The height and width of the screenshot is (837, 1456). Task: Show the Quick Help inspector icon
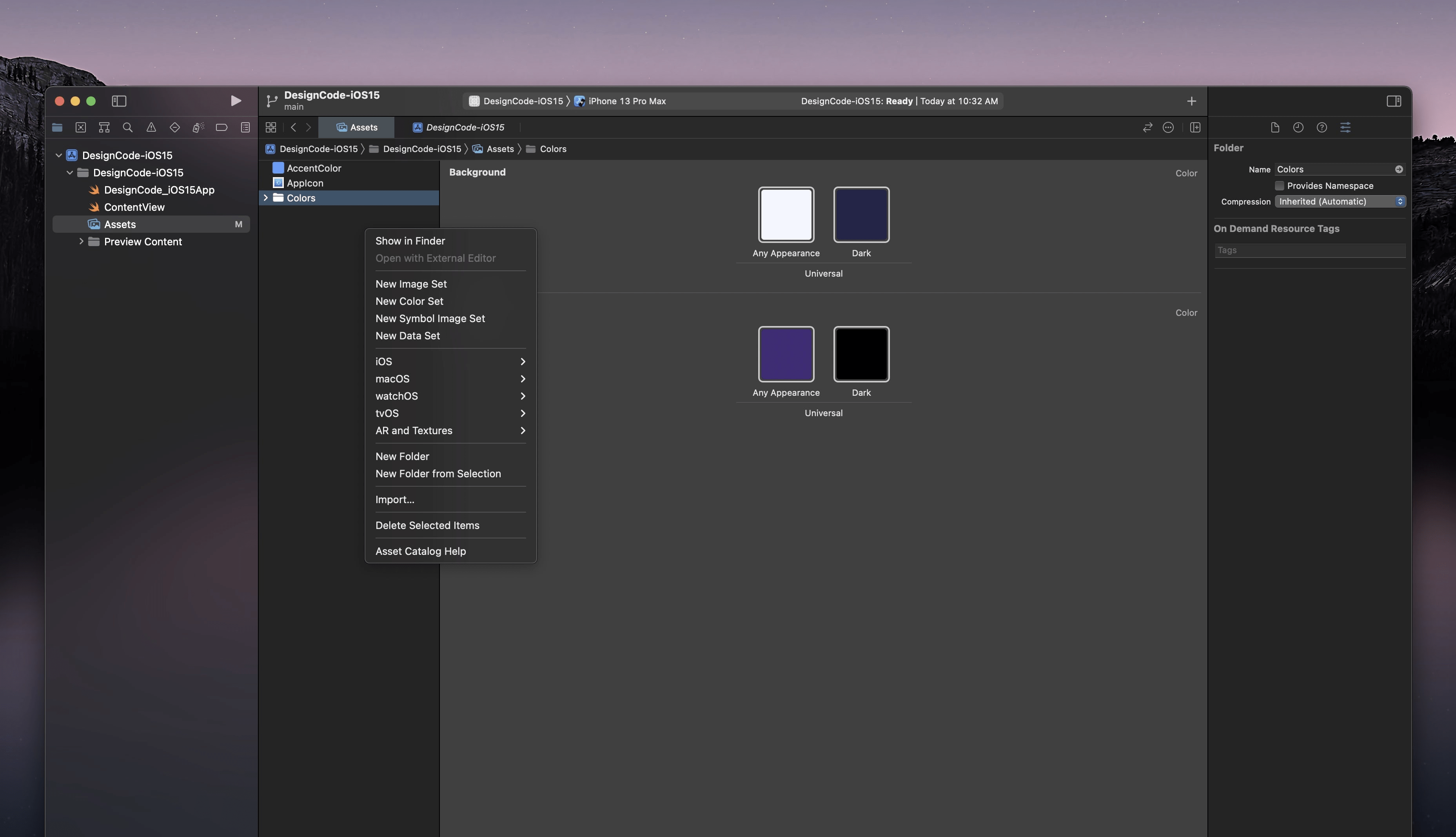1322,128
